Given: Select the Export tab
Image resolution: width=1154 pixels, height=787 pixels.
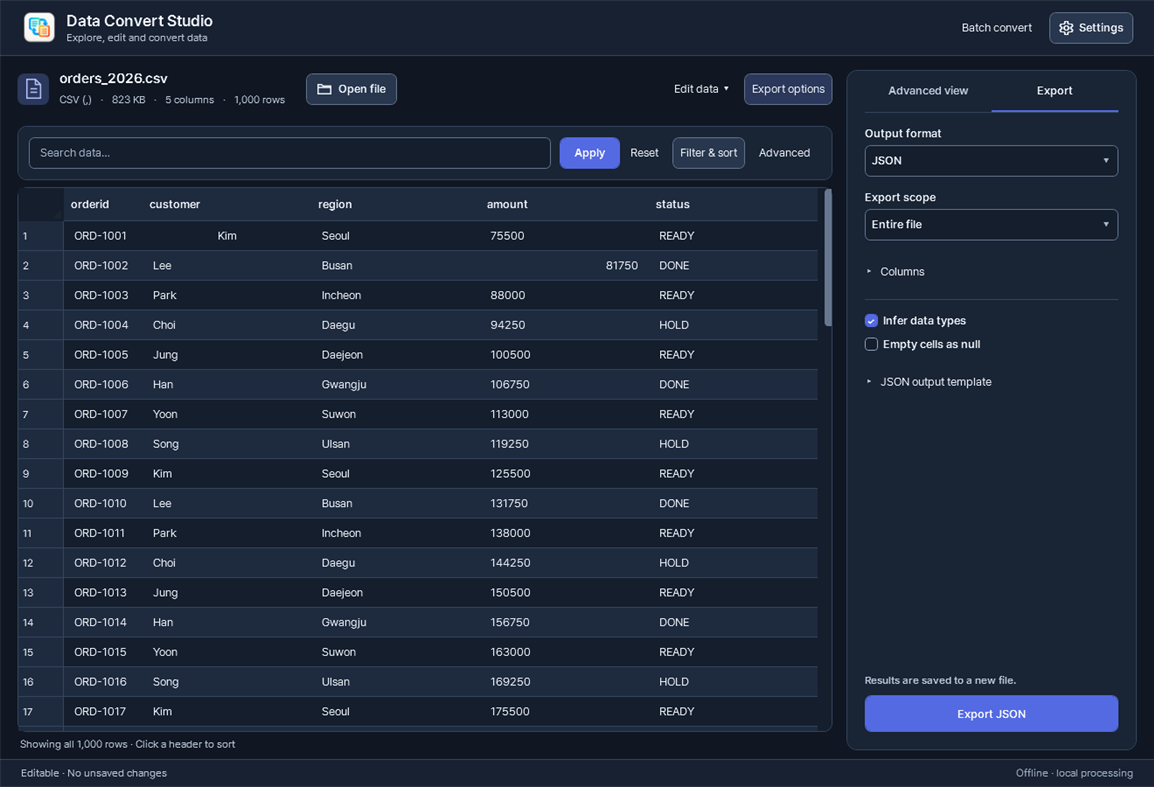Looking at the screenshot, I should click(1055, 91).
